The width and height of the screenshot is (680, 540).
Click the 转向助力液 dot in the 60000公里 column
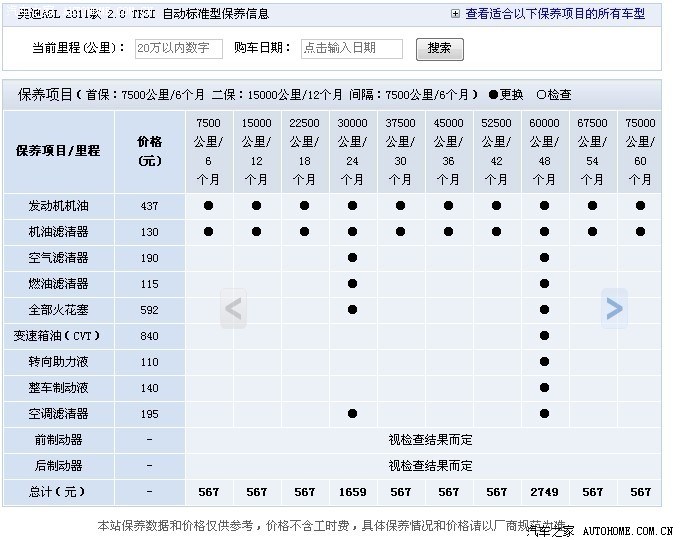pos(544,362)
